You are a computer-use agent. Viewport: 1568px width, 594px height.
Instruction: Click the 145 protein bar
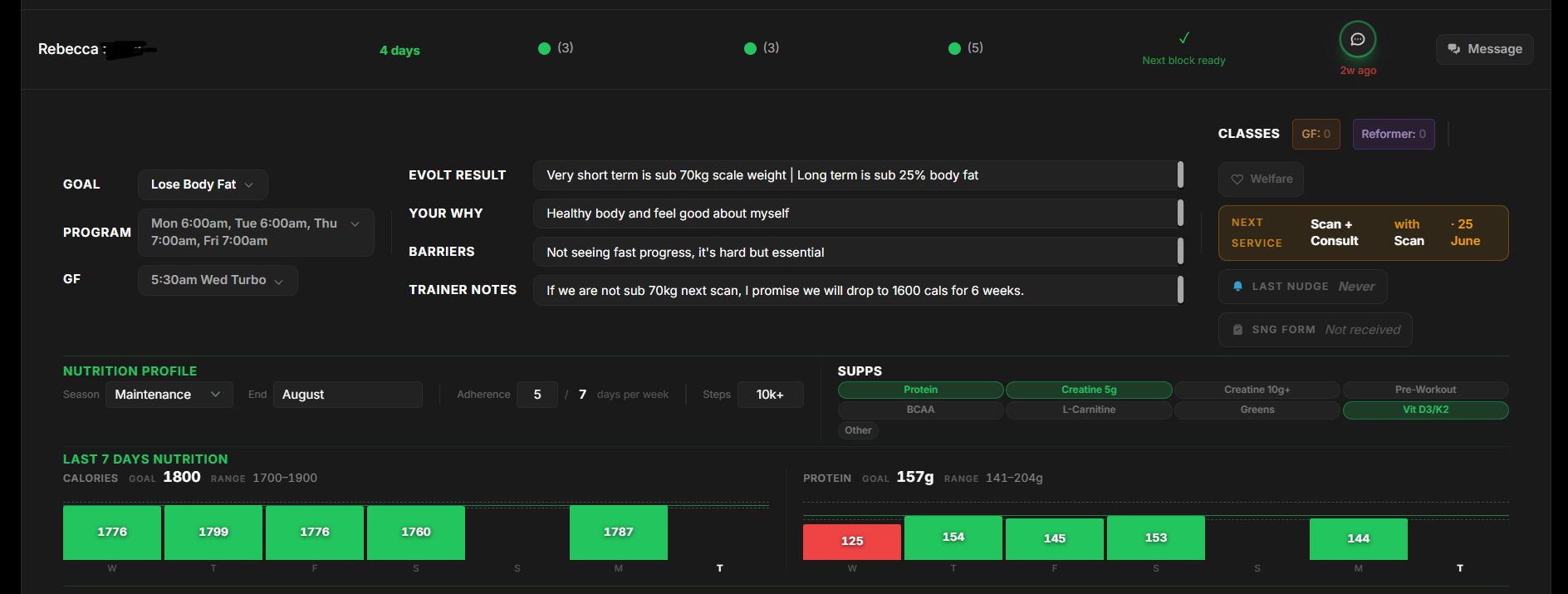pyautogui.click(x=1055, y=539)
